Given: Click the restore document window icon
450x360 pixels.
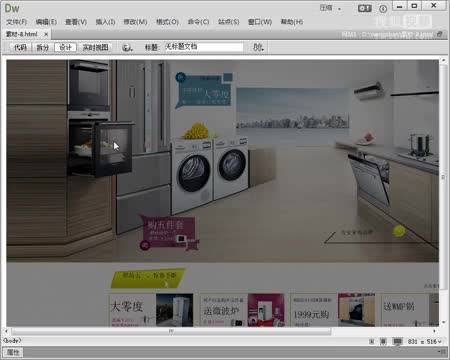Looking at the screenshot, I should pyautogui.click(x=440, y=34).
